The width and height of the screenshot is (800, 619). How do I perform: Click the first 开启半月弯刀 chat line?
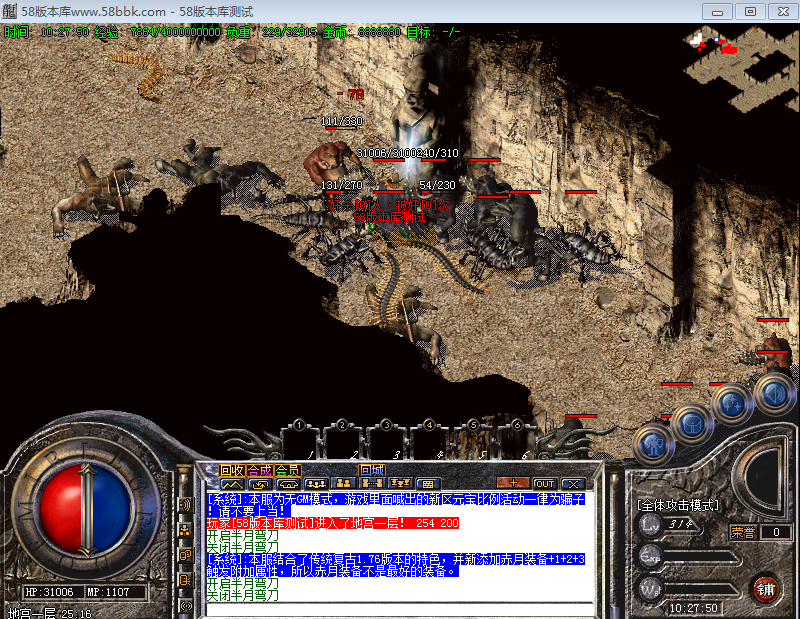(x=243, y=535)
